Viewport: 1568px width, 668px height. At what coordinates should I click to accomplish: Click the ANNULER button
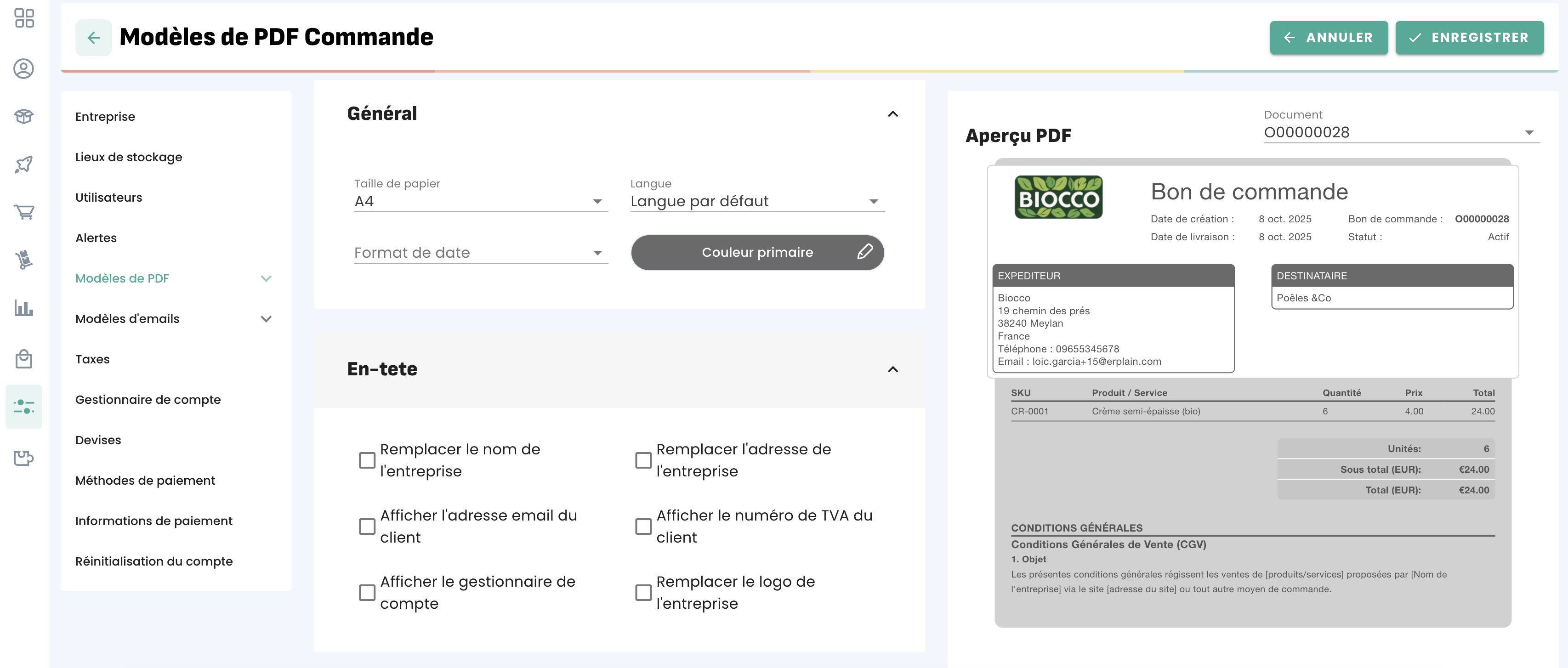pyautogui.click(x=1328, y=38)
